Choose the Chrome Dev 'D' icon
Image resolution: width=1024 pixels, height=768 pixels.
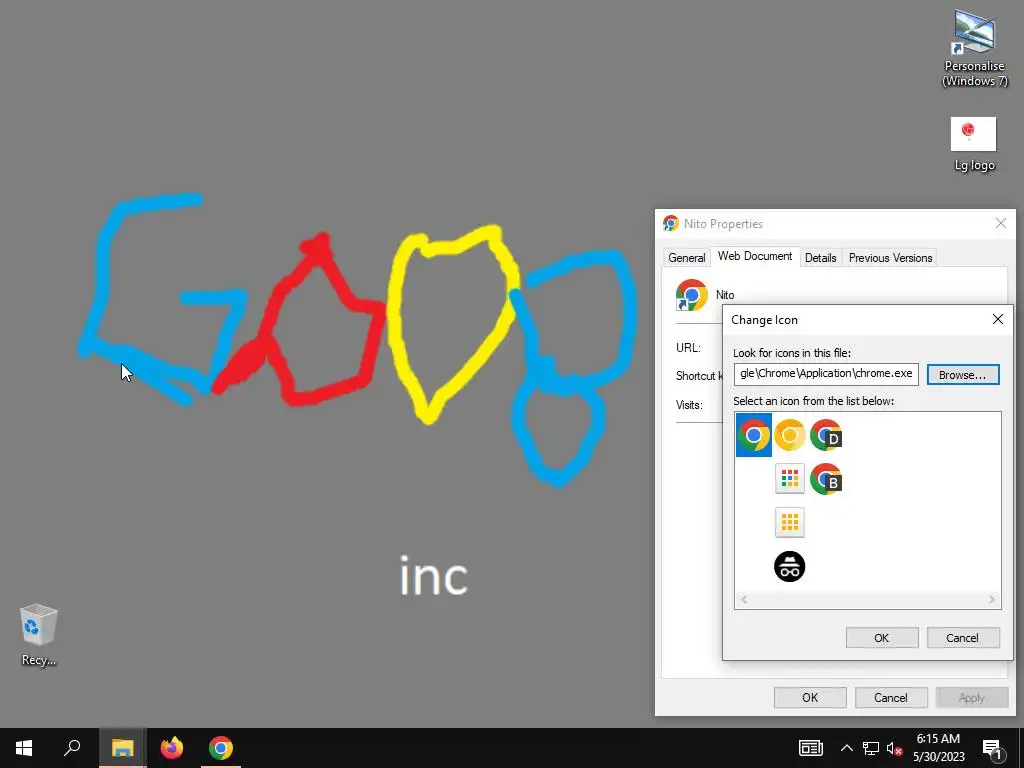tap(826, 435)
